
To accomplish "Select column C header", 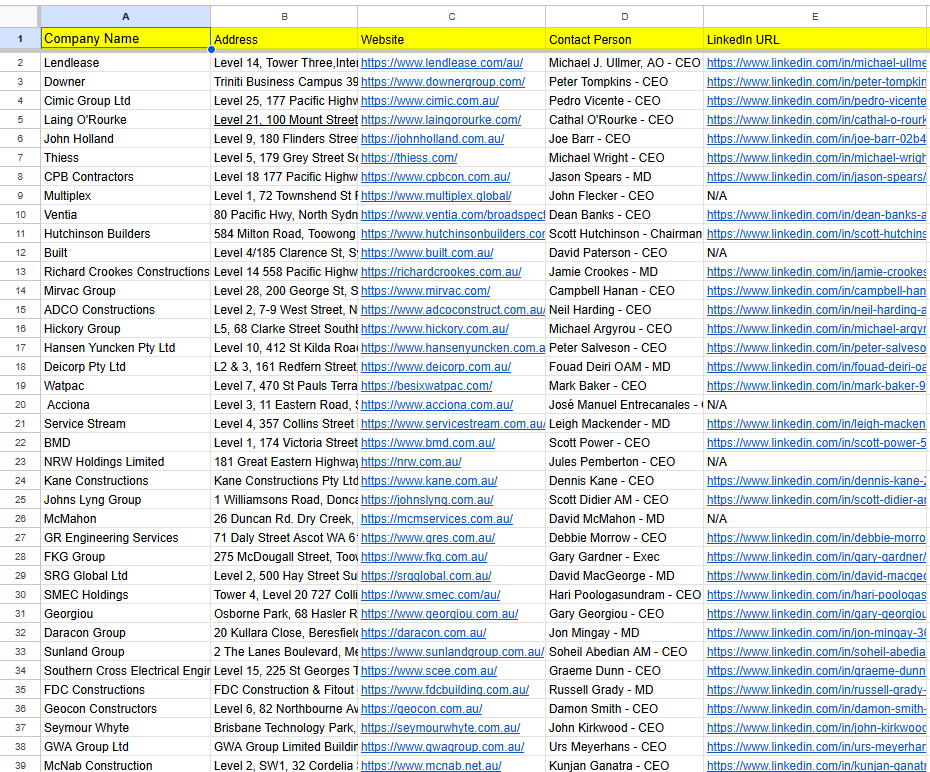I will (x=451, y=17).
